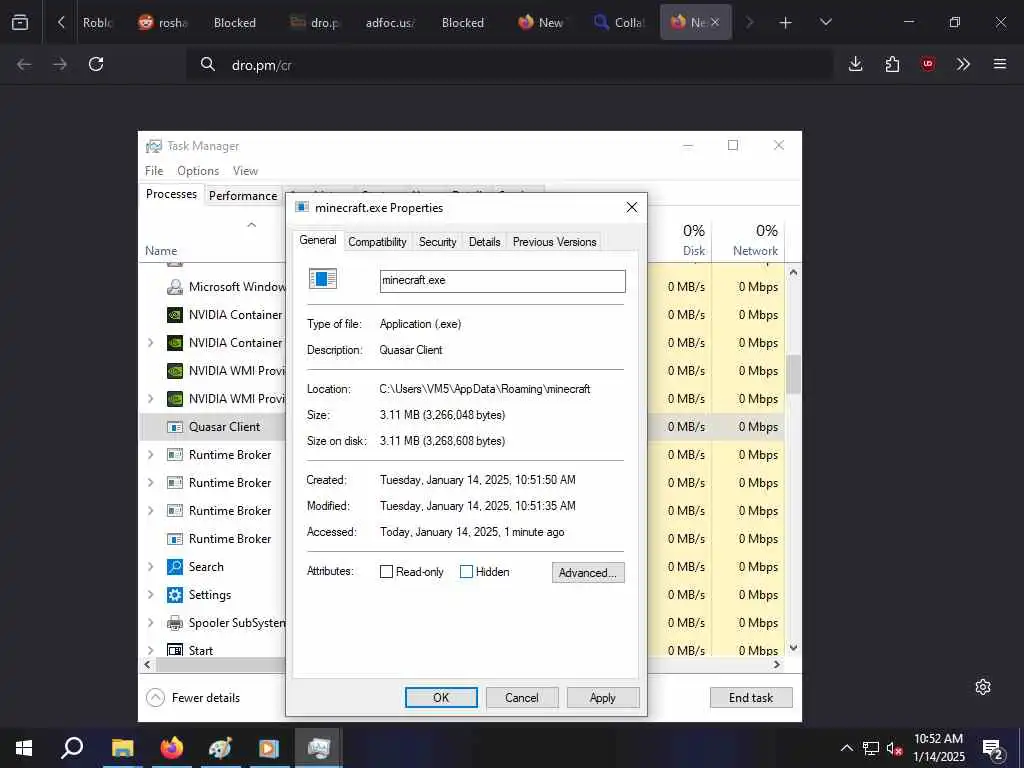Click the first NVIDIA Container icon
This screenshot has width=1024, height=768.
[174, 315]
